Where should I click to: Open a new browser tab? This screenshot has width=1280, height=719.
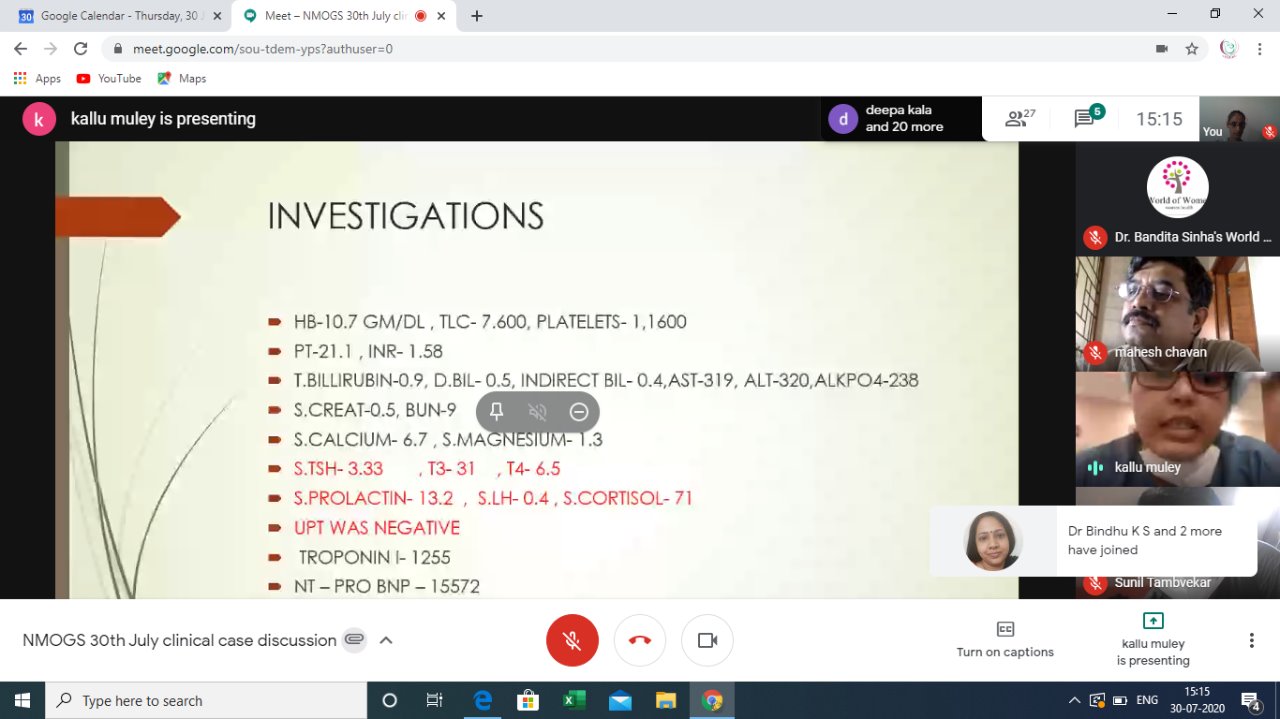477,16
